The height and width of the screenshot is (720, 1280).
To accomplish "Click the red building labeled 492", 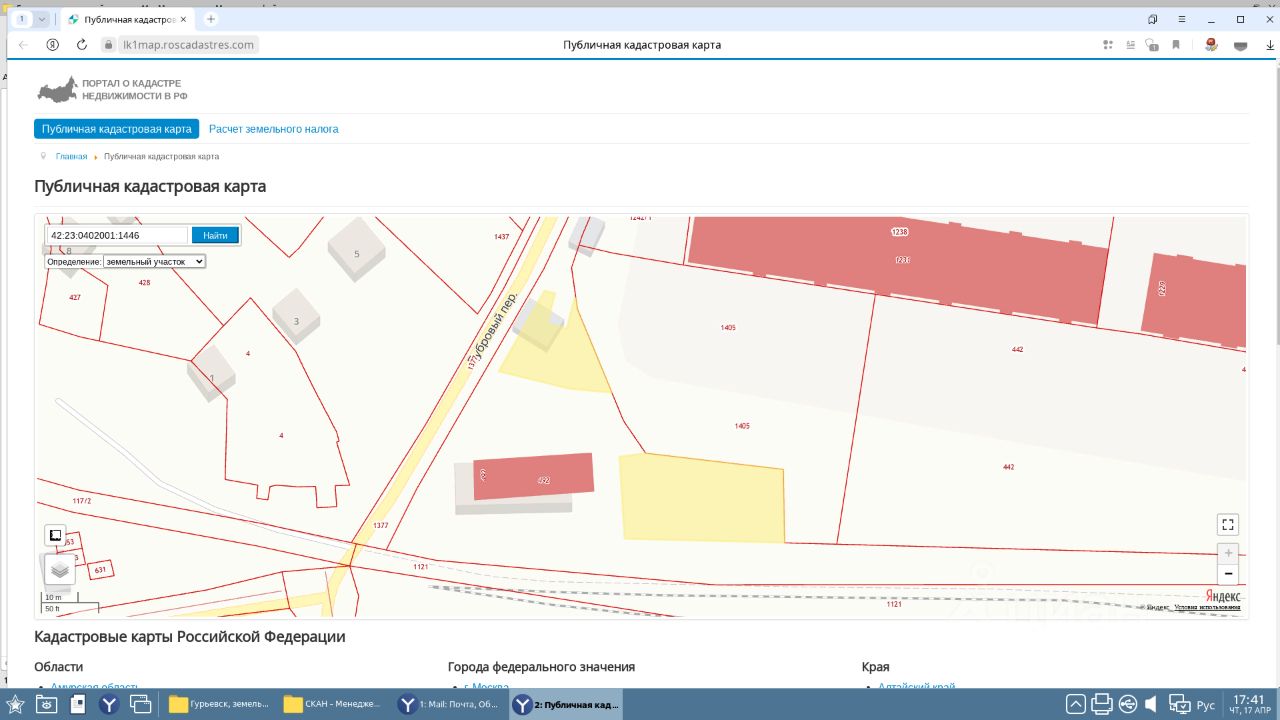I will [533, 476].
